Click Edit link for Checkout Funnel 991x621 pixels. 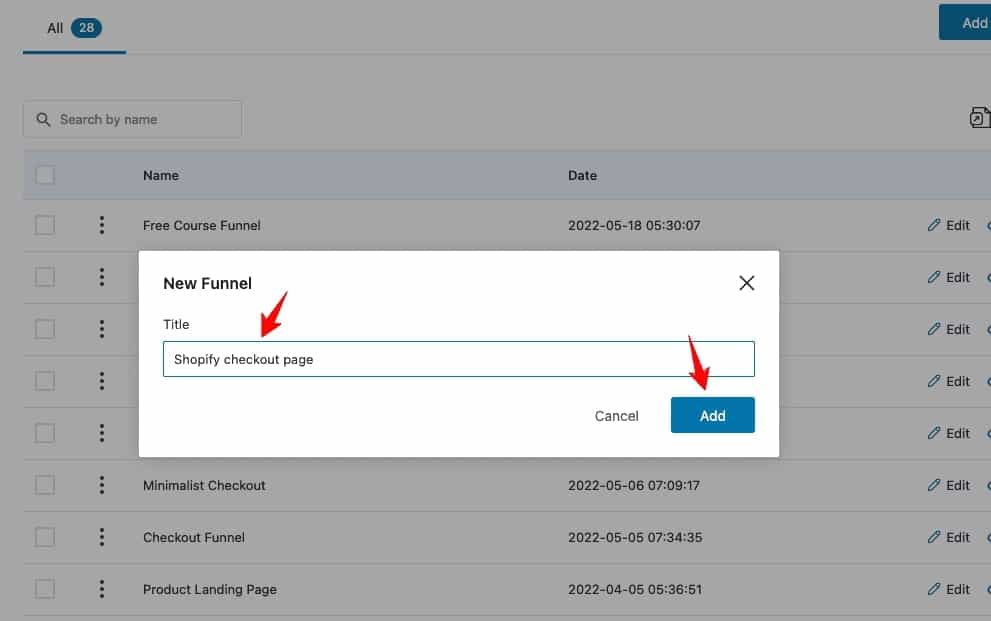click(949, 537)
